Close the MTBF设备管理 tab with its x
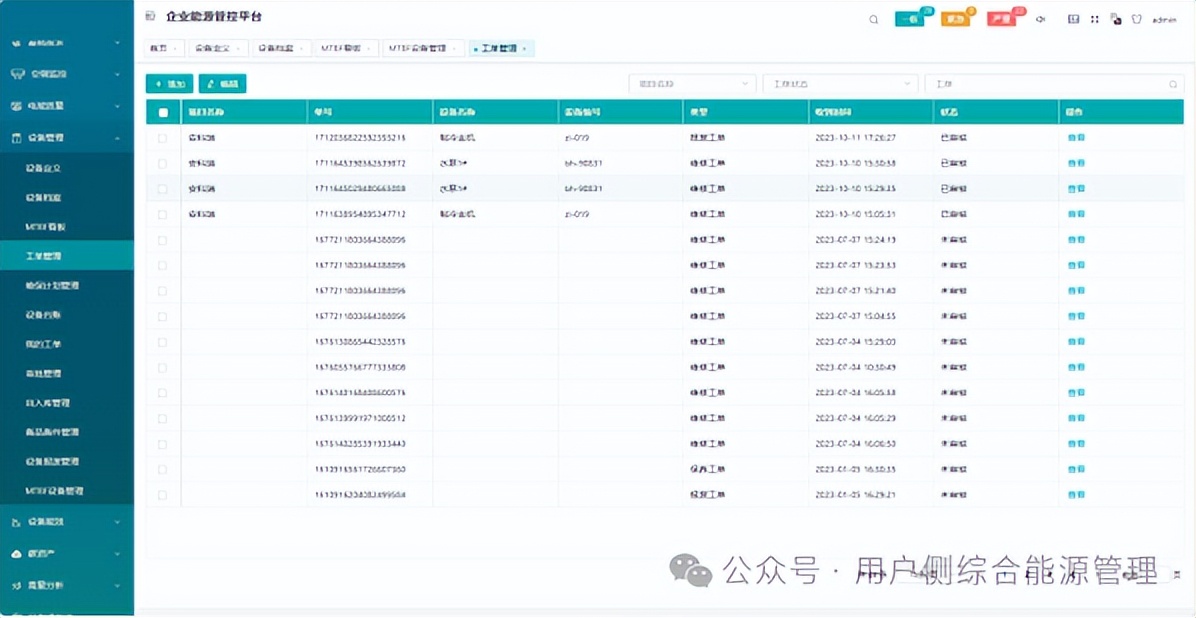The width and height of the screenshot is (1196, 618). click(454, 48)
